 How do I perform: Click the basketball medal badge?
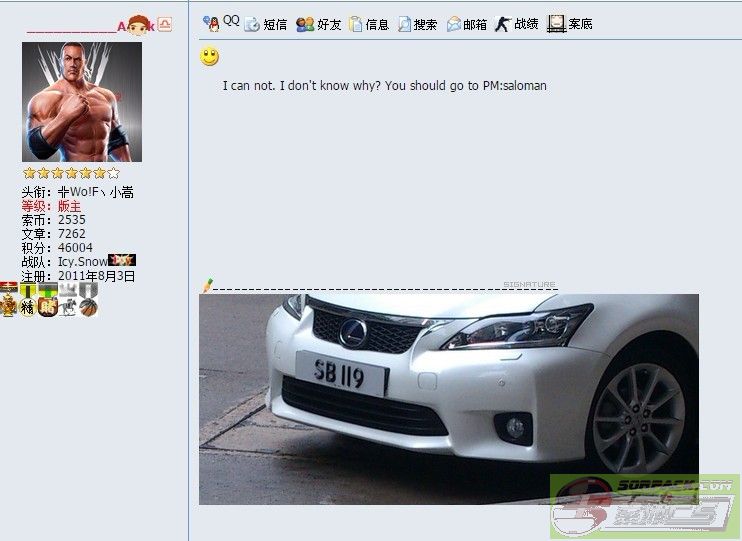click(x=89, y=308)
